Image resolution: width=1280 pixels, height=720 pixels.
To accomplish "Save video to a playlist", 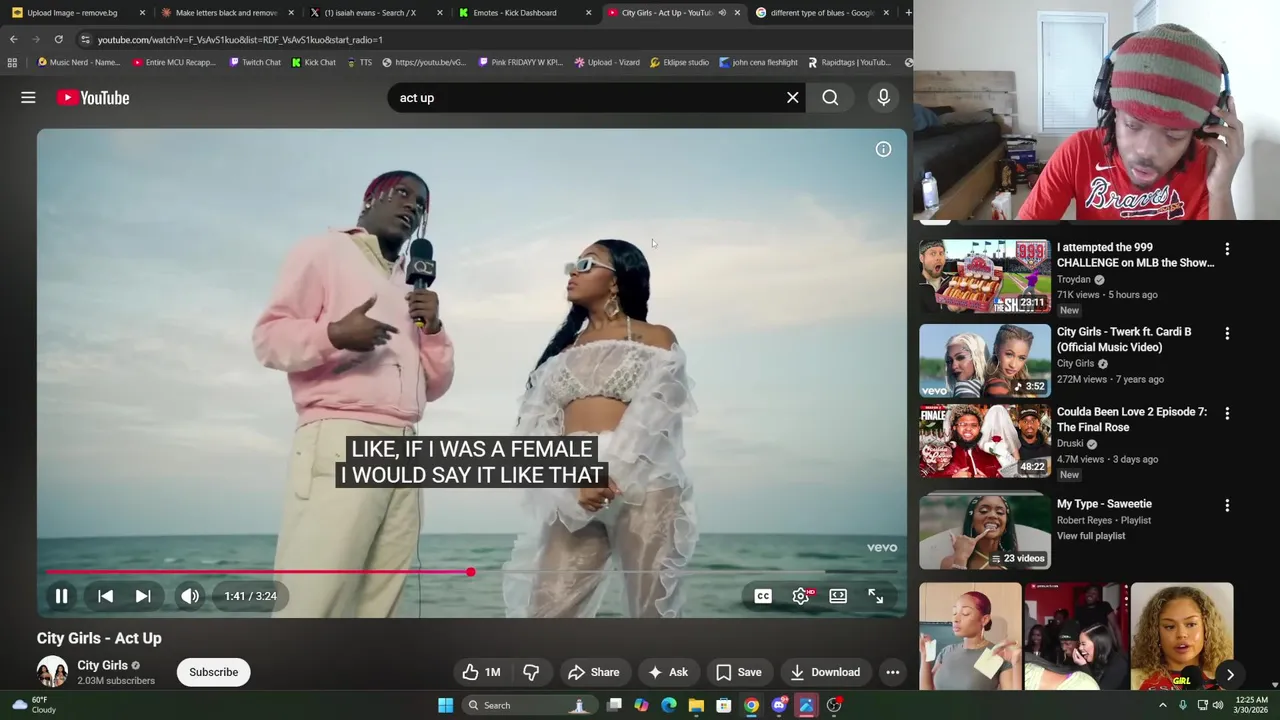I will [739, 672].
